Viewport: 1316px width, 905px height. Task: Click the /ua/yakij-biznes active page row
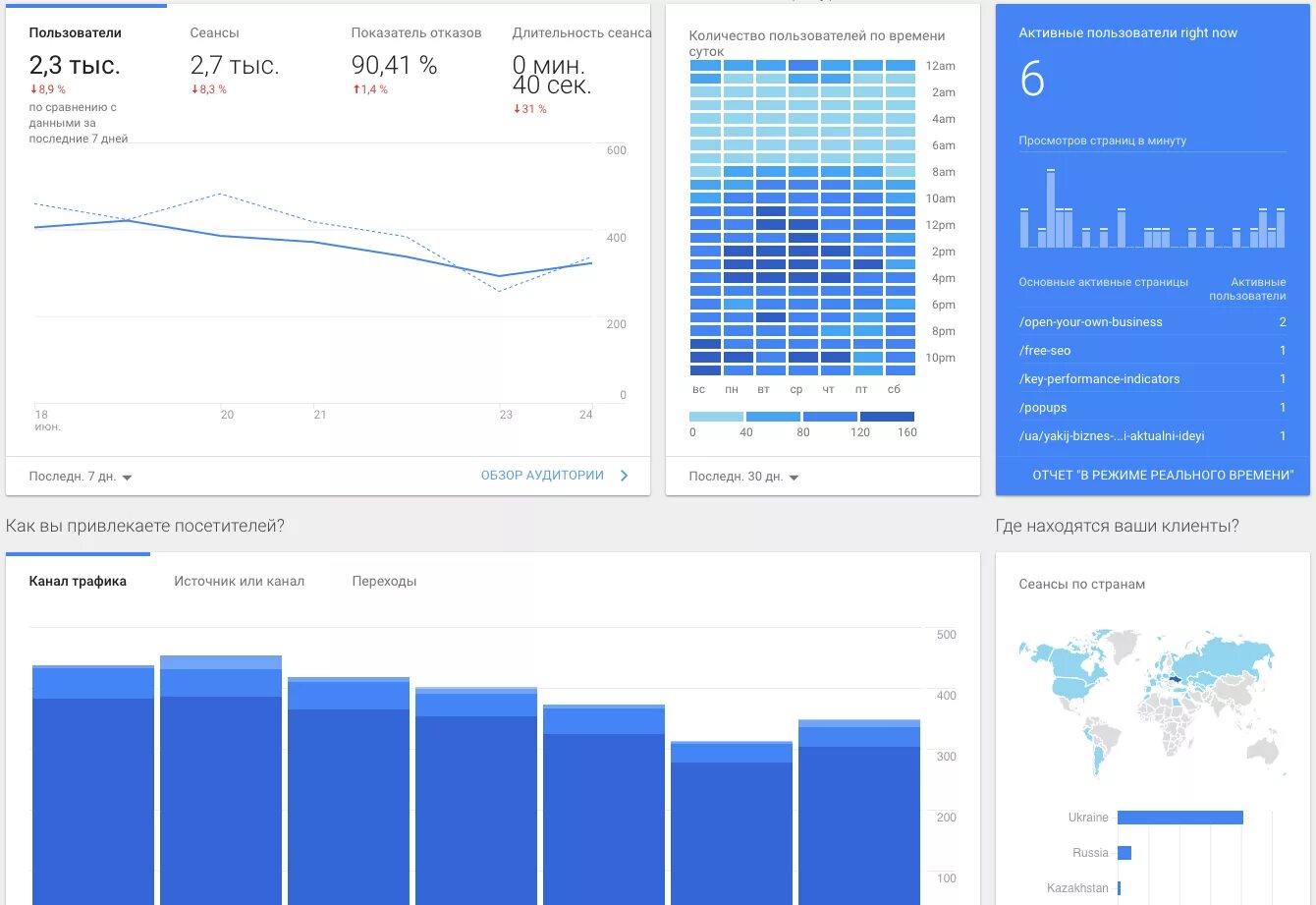1152,436
